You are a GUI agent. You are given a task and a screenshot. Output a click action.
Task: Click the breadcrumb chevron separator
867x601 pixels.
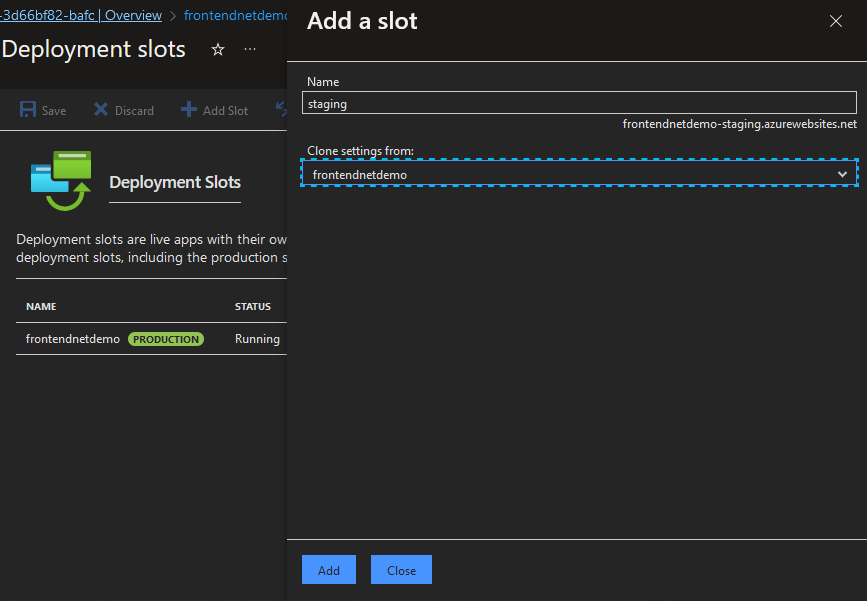[x=173, y=15]
